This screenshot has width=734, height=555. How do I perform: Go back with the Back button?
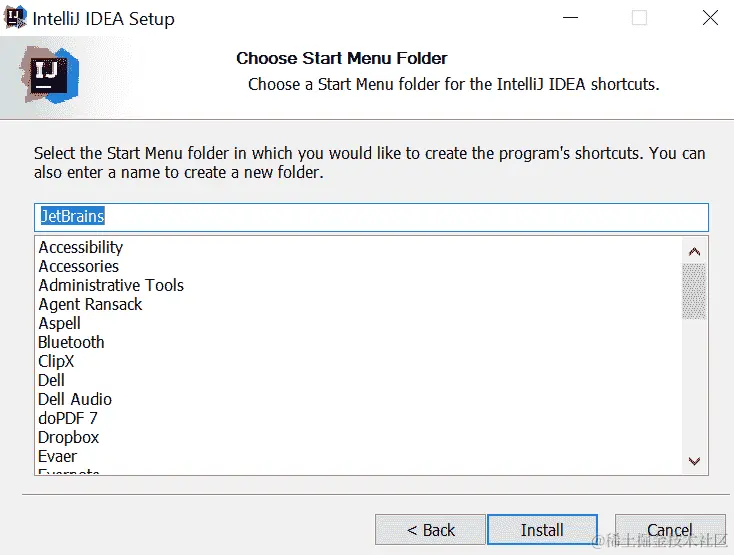pyautogui.click(x=430, y=530)
